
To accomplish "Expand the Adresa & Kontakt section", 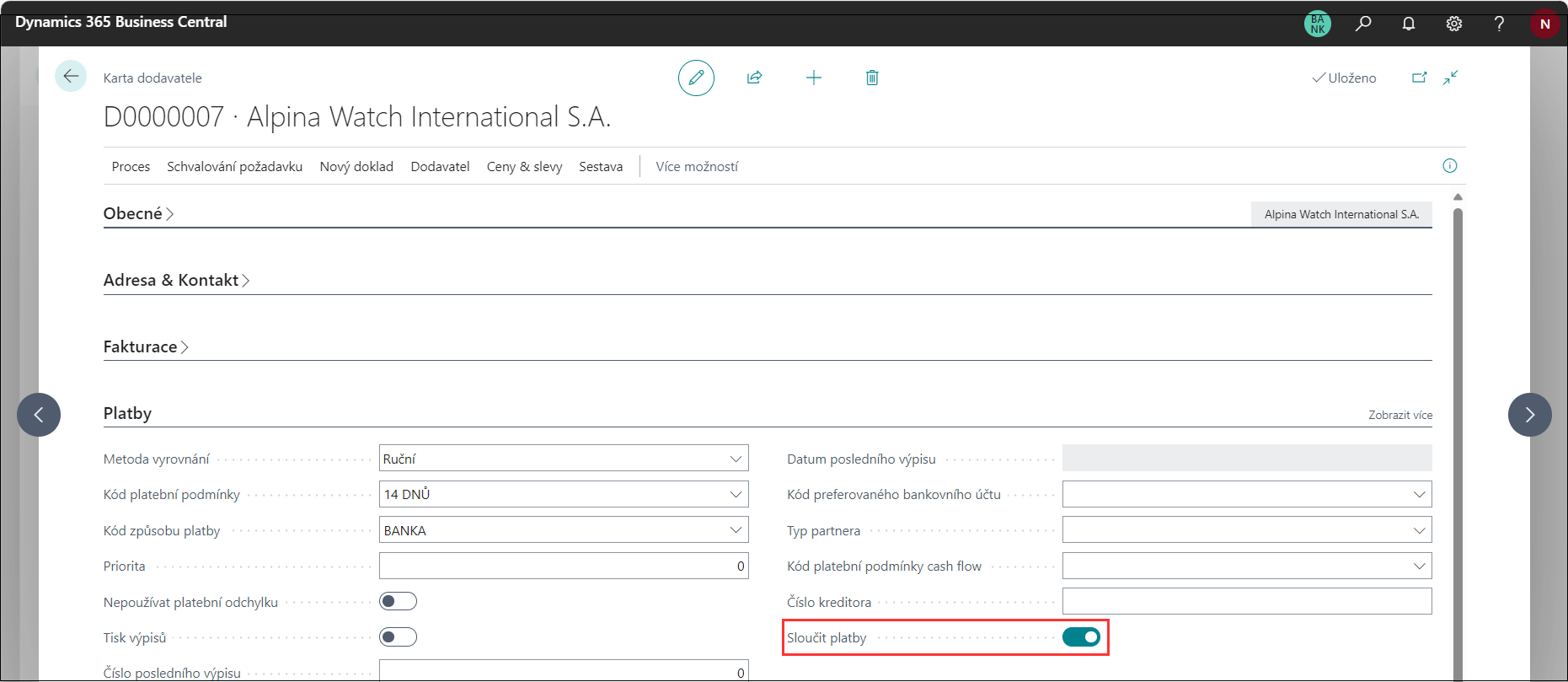I will (176, 280).
